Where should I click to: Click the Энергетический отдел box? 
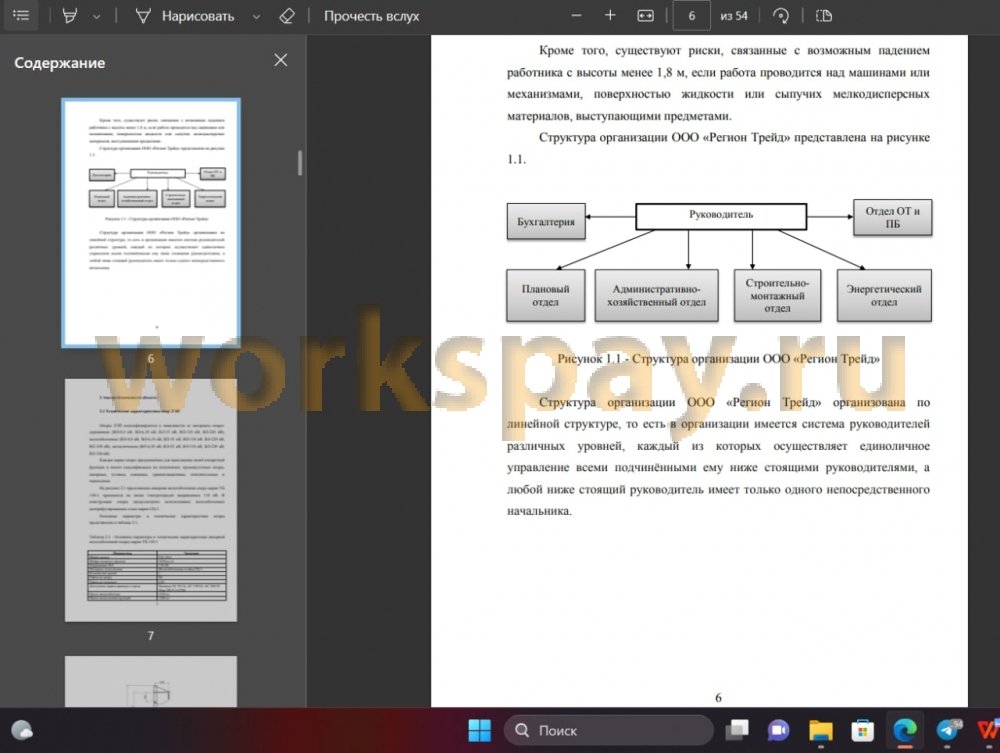(x=884, y=295)
